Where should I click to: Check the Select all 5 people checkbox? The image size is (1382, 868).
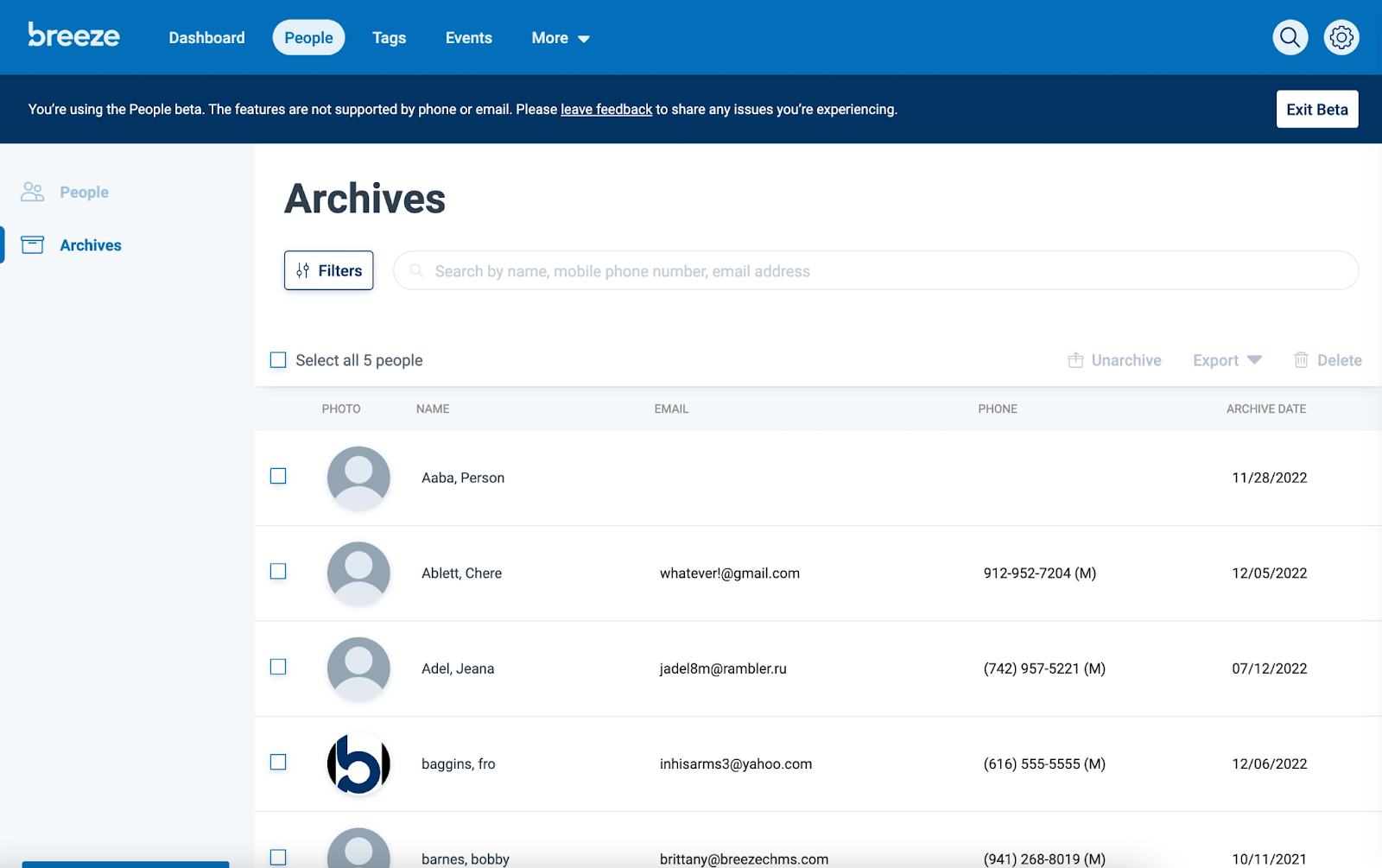point(278,360)
